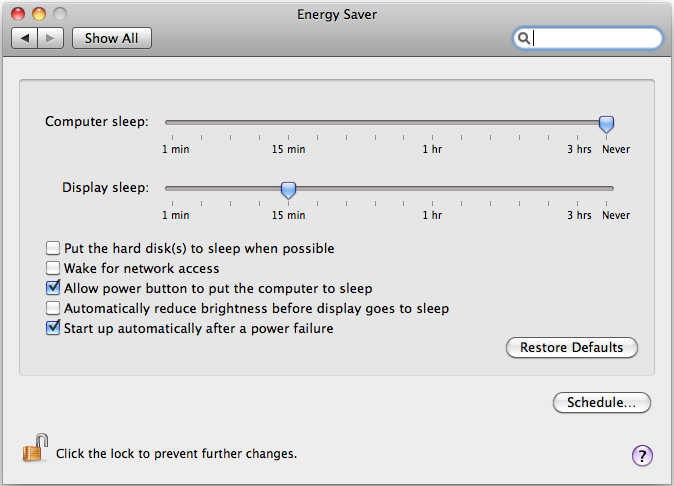Zoom the window with the green button
674x486 pixels.
tap(60, 15)
